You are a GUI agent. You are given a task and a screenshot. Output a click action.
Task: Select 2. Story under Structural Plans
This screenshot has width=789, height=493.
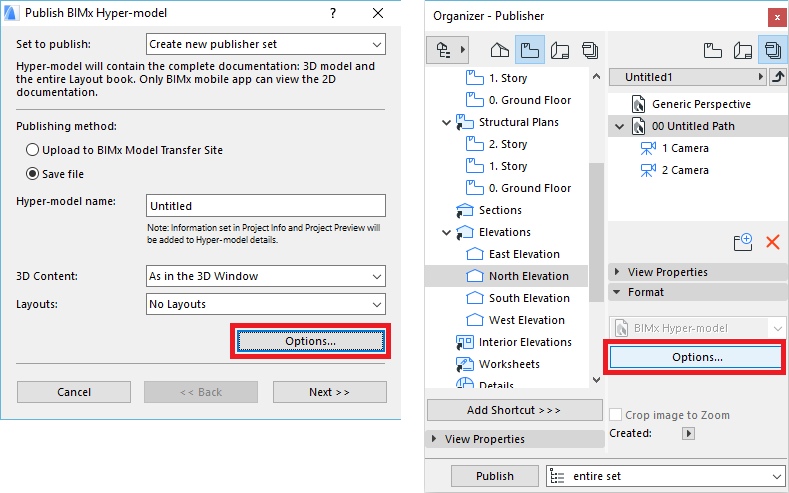(x=508, y=144)
